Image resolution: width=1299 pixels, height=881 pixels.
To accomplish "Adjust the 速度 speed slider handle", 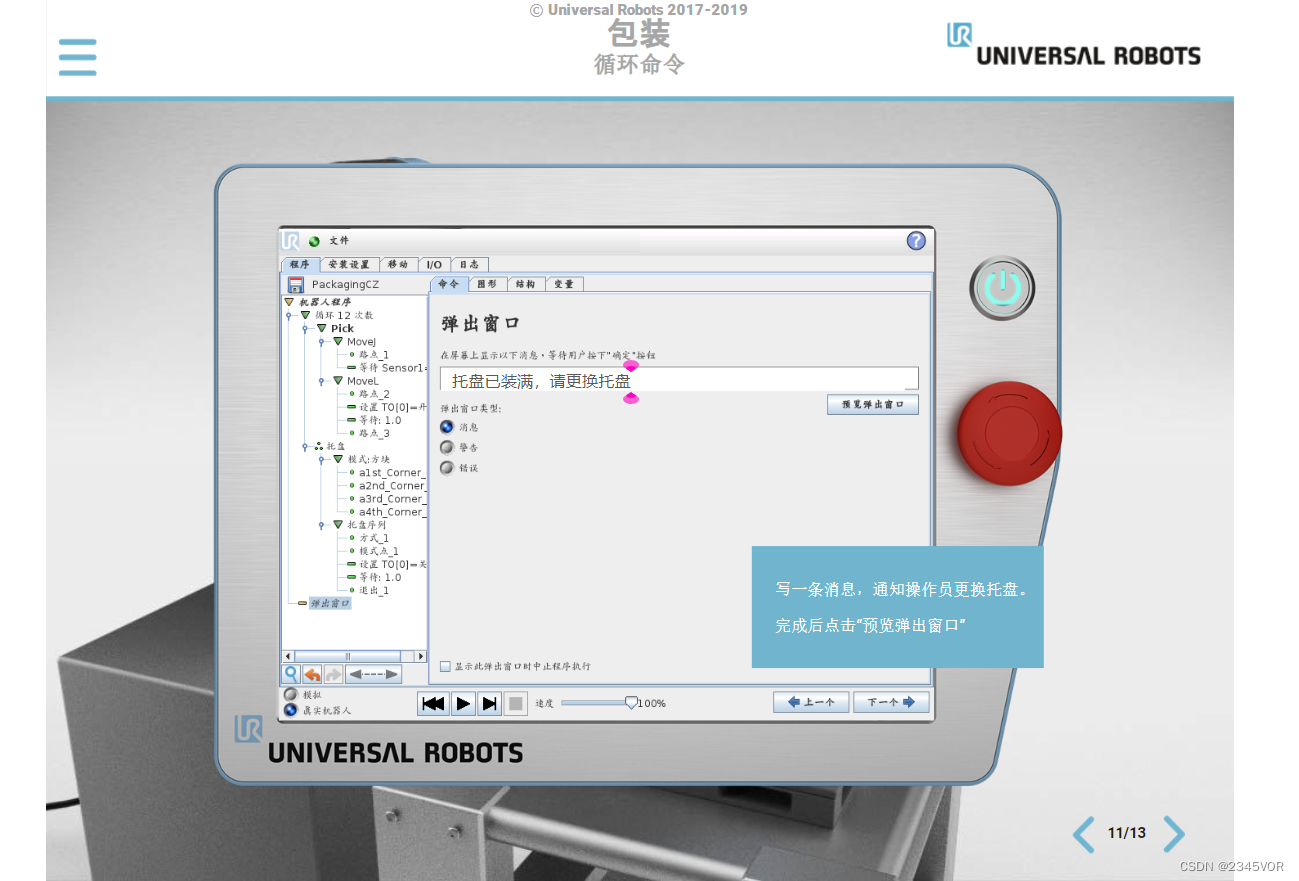I will pyautogui.click(x=631, y=703).
